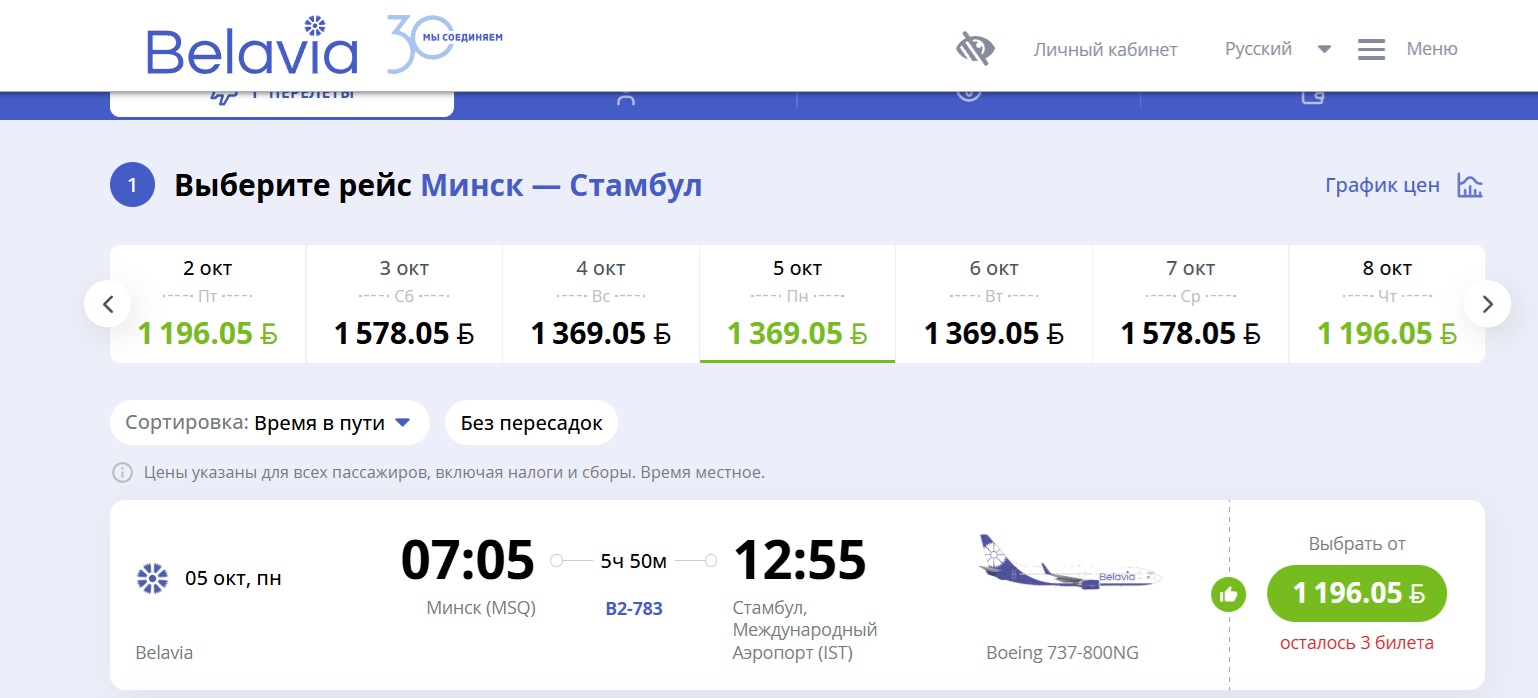This screenshot has width=1538, height=698.
Task: Click the green thumbs-up recommended icon
Action: (x=1228, y=594)
